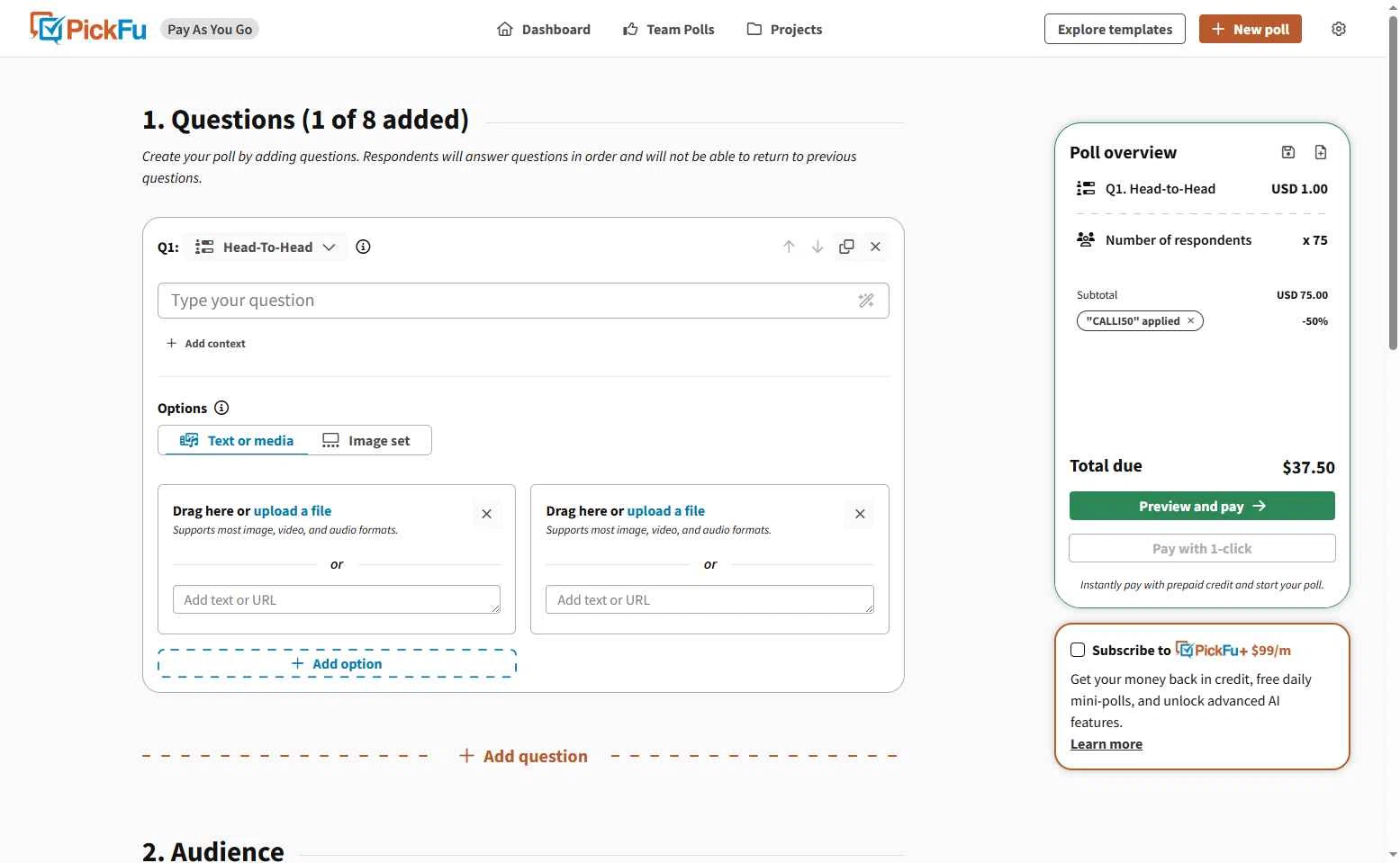Click the USD 1.00 price for Q1
Viewport: 1400px width, 863px height.
tap(1299, 188)
